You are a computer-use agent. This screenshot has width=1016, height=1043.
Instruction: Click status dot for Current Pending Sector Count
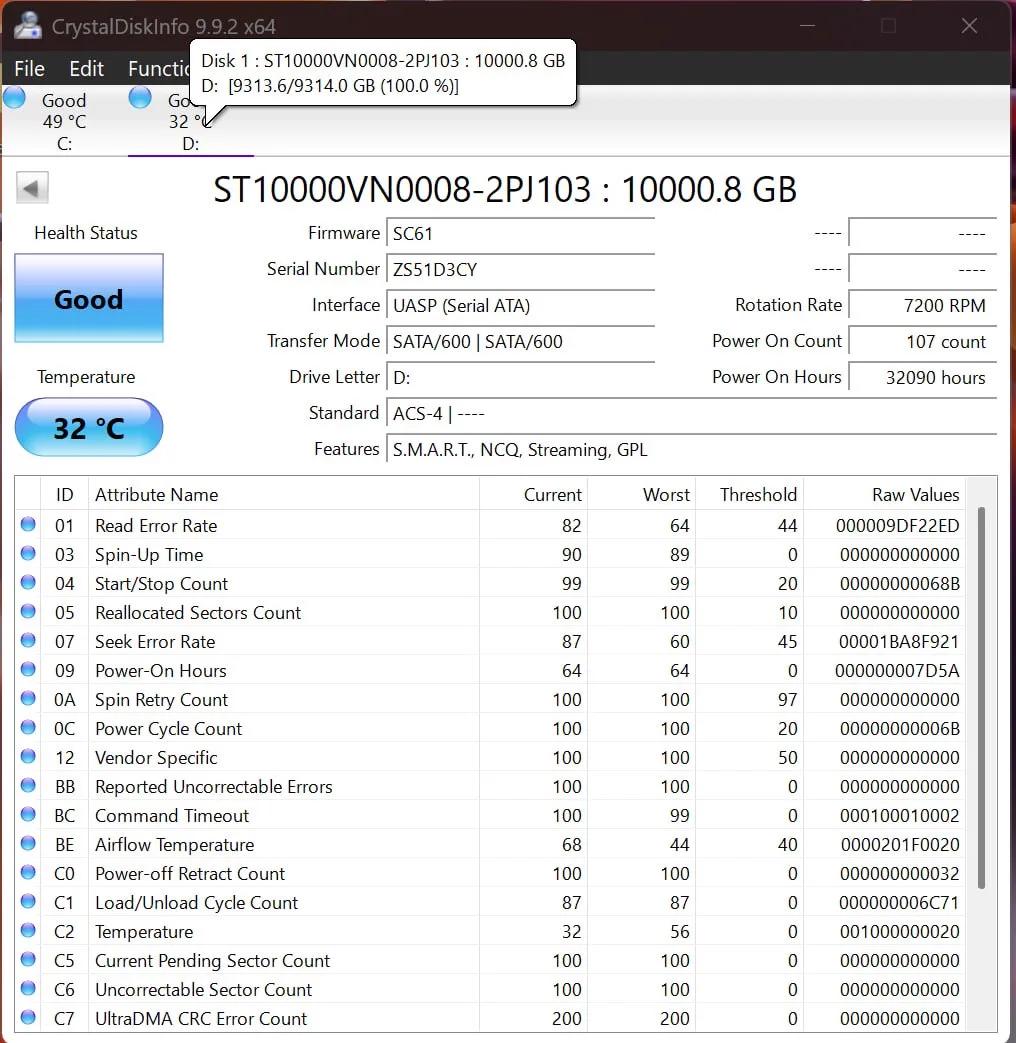tap(28, 959)
